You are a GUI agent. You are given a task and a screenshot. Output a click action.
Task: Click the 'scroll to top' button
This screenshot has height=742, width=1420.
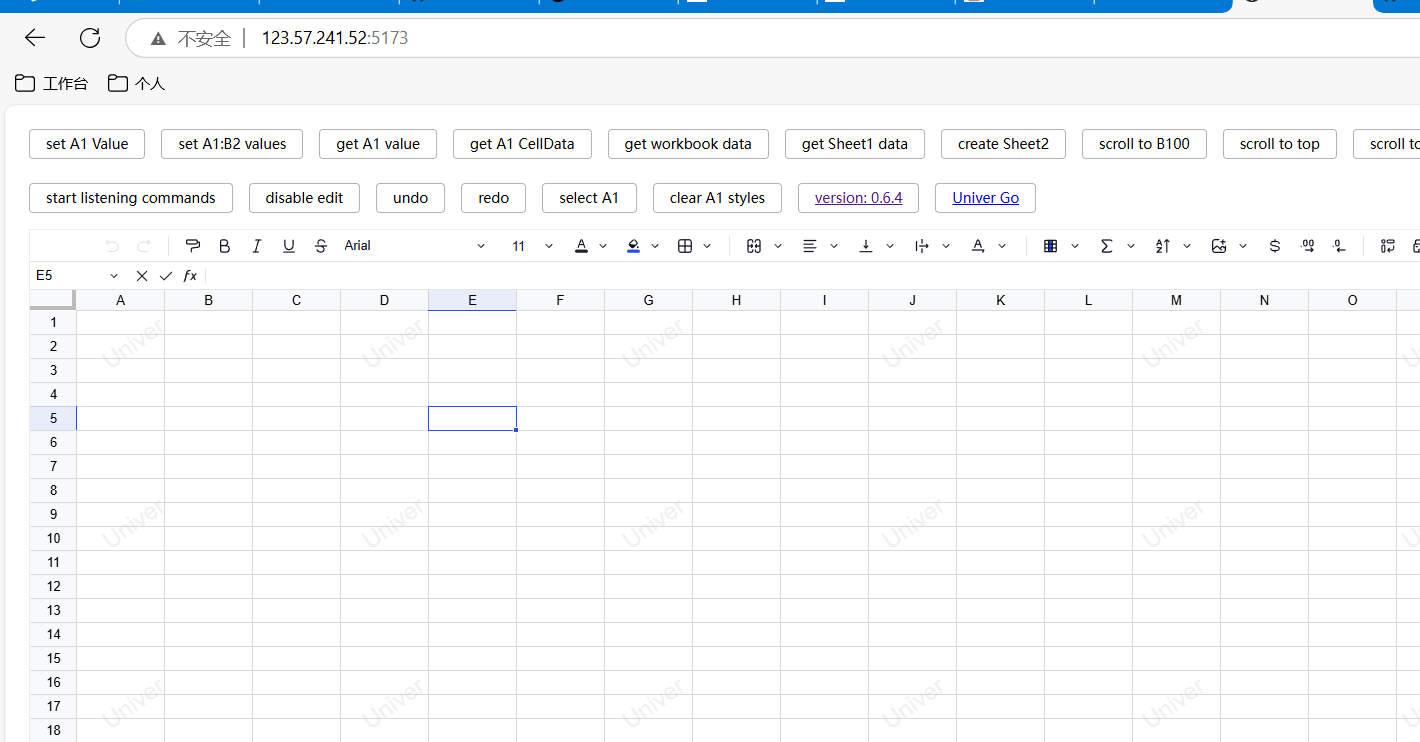(x=1280, y=144)
